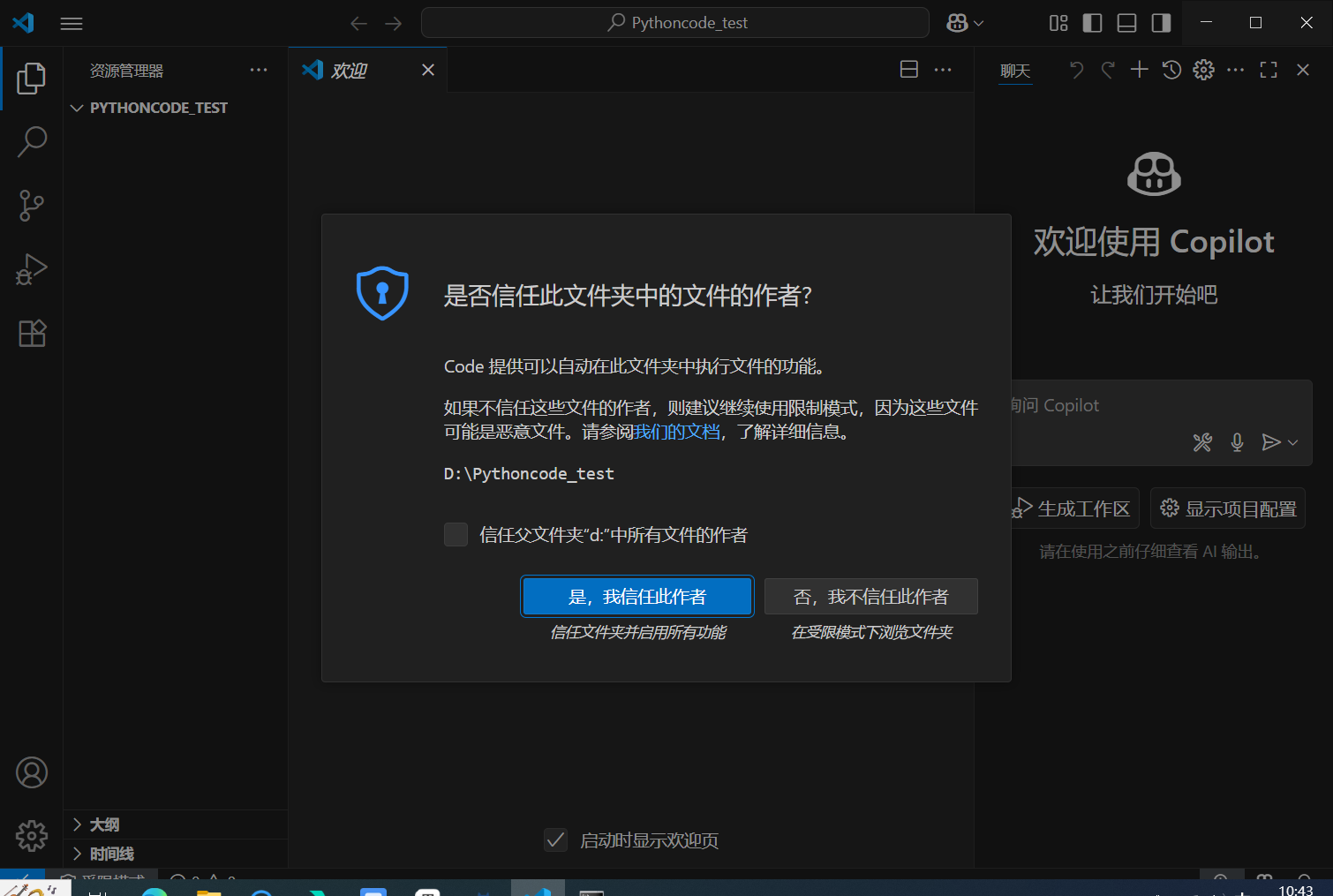This screenshot has height=896, width=1333.
Task: Expand the 时间线 timeline section
Action: 175,854
